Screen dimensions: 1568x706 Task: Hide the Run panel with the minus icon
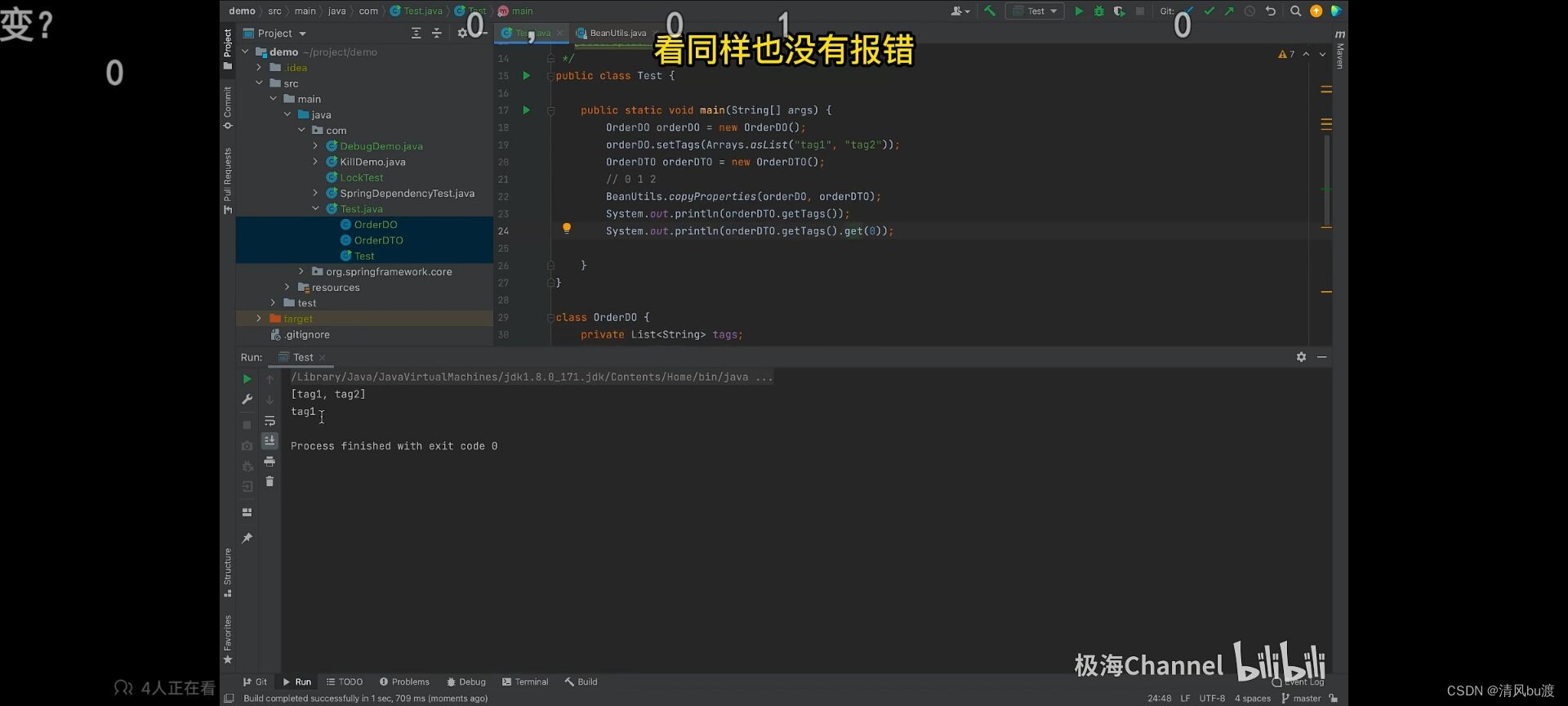pos(1321,357)
